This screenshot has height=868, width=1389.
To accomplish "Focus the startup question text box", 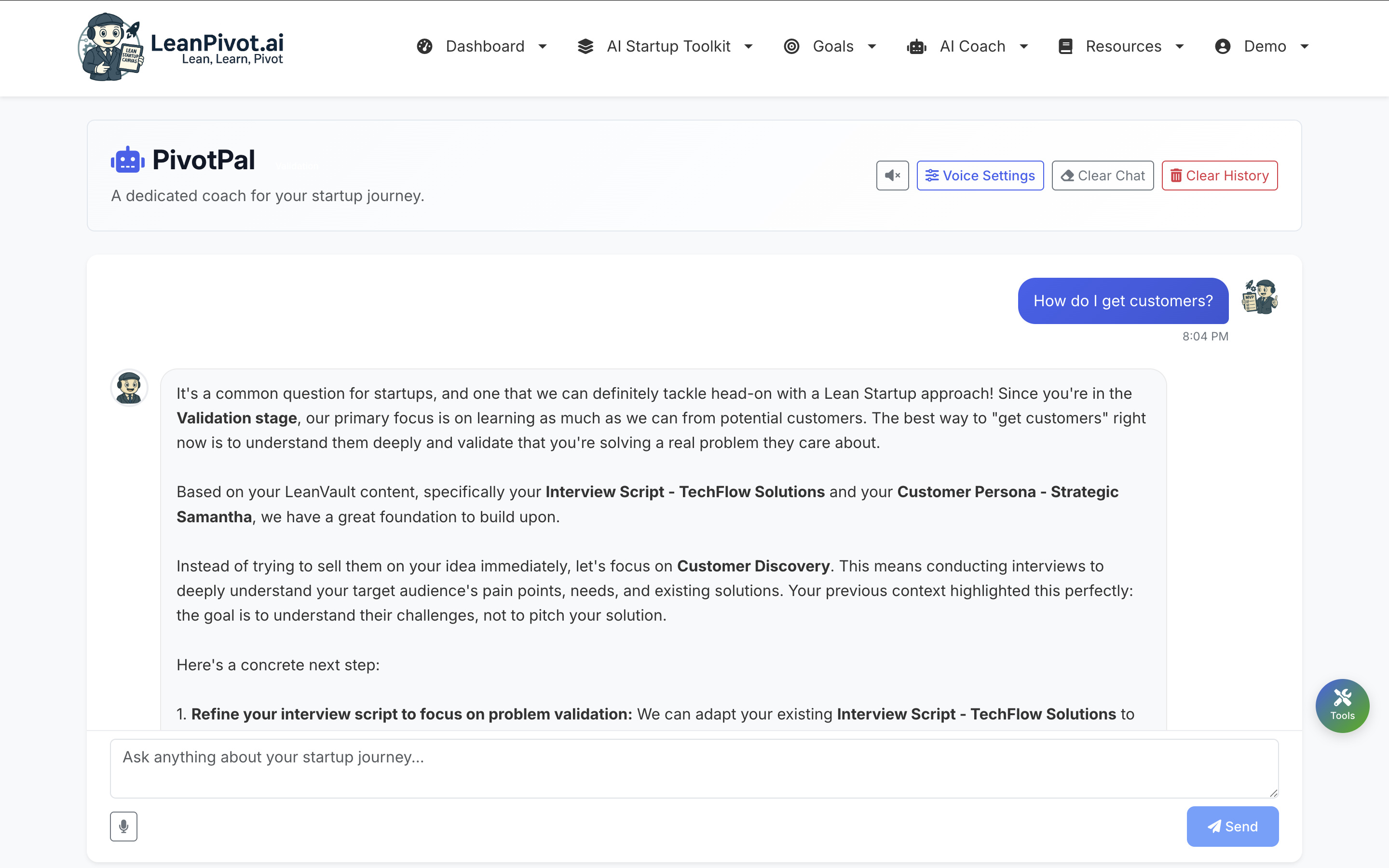I will (694, 768).
